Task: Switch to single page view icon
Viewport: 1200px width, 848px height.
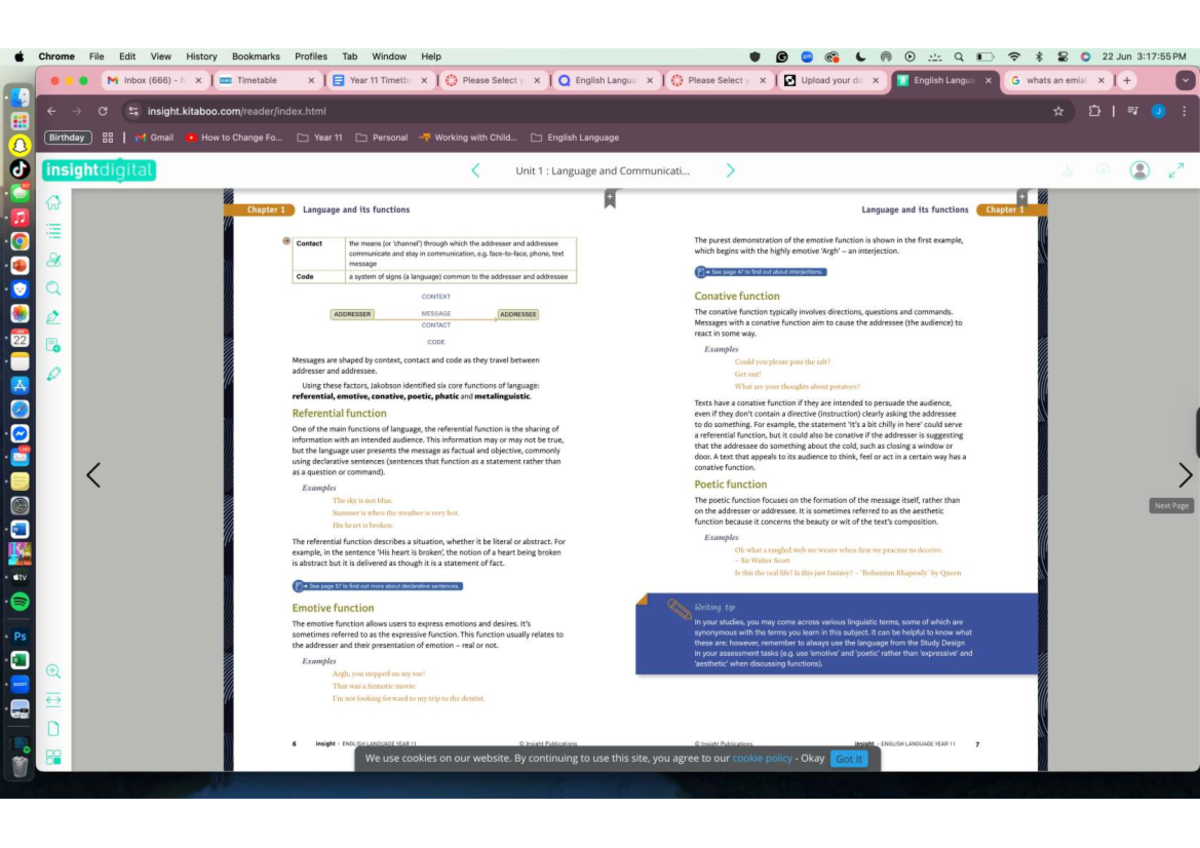Action: (x=54, y=728)
